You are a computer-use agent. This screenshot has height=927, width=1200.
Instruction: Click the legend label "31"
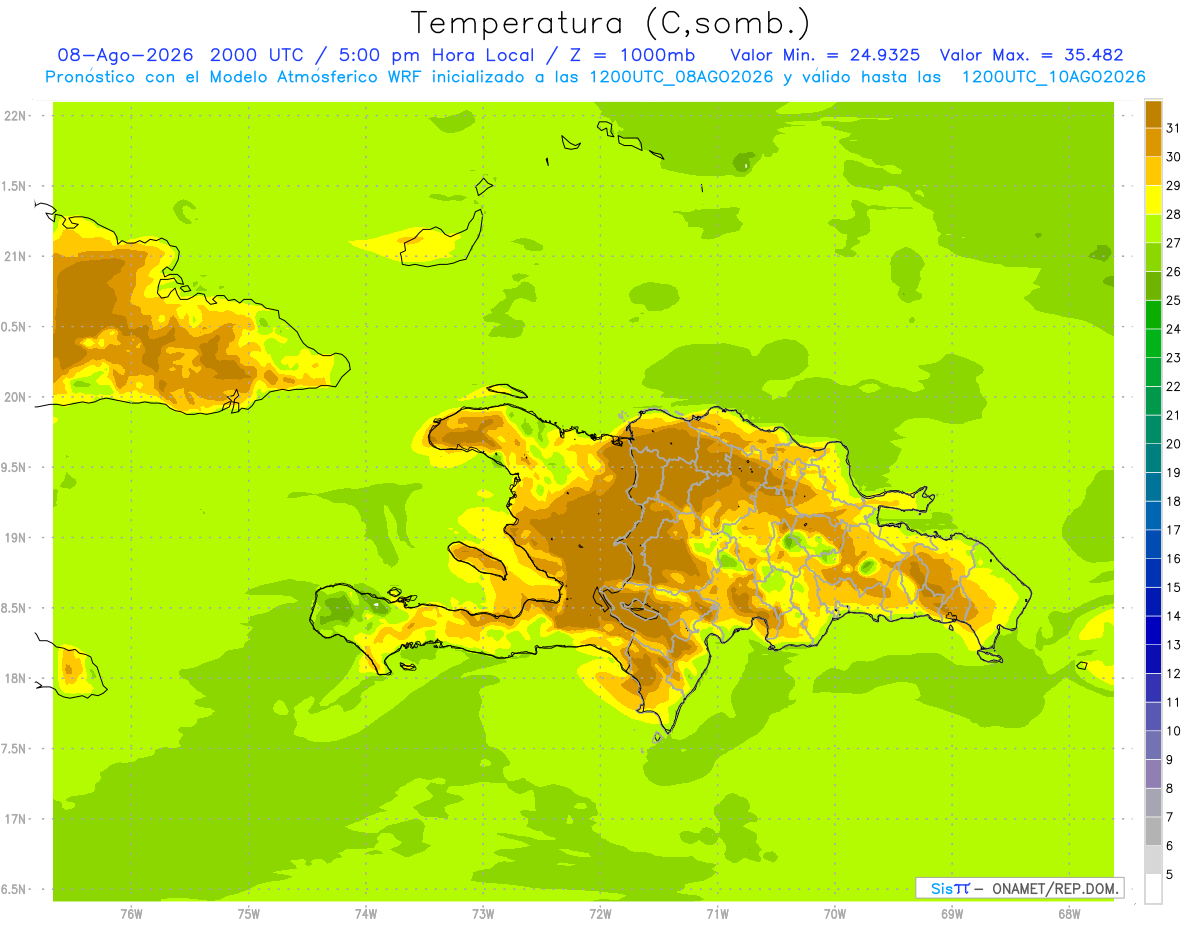point(1174,128)
